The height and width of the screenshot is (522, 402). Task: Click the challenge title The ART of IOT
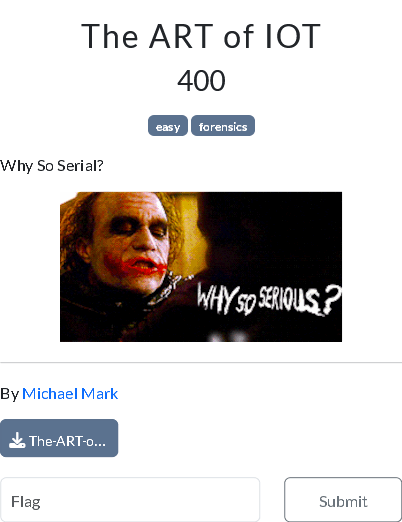point(201,36)
